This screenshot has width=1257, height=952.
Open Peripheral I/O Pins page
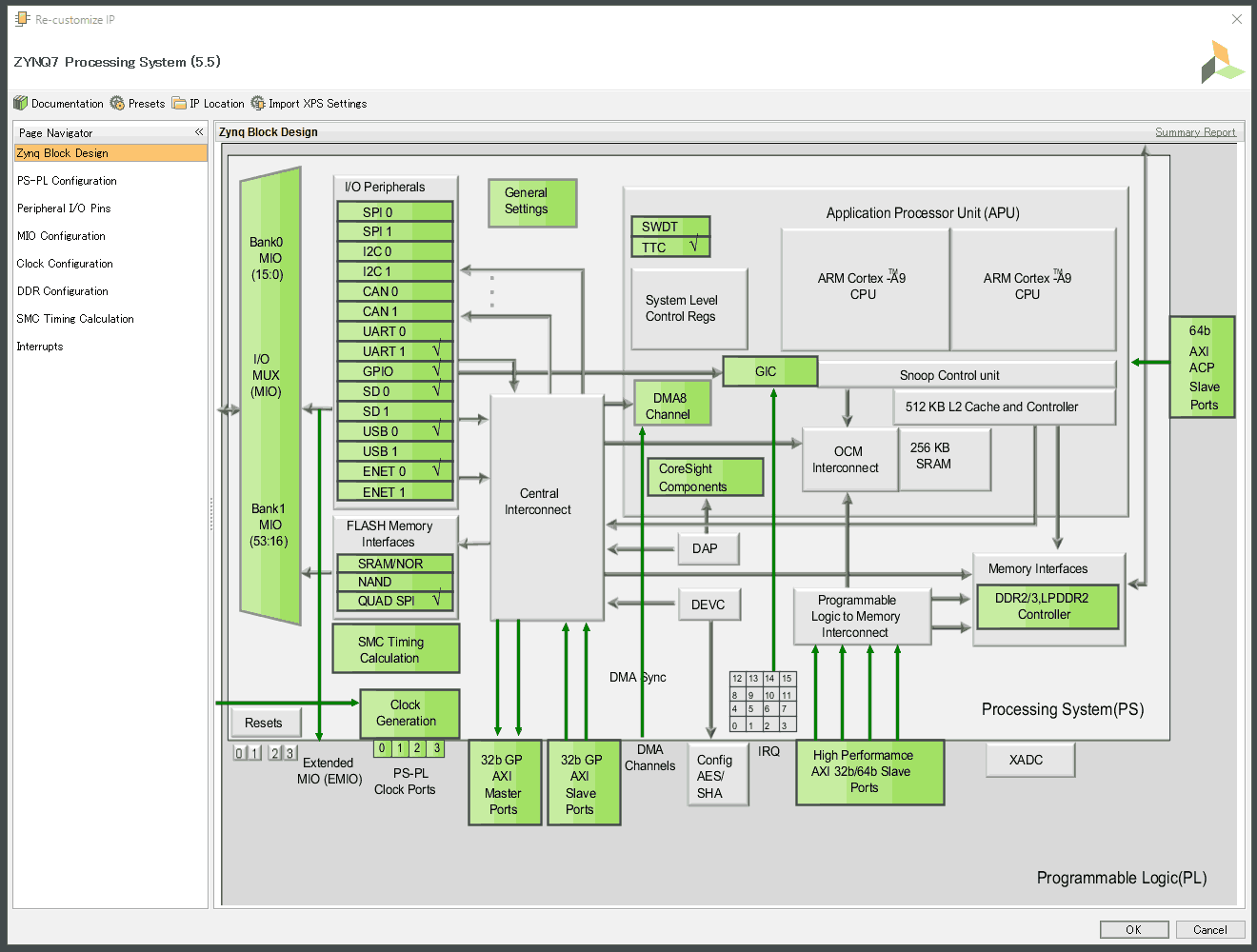click(64, 208)
